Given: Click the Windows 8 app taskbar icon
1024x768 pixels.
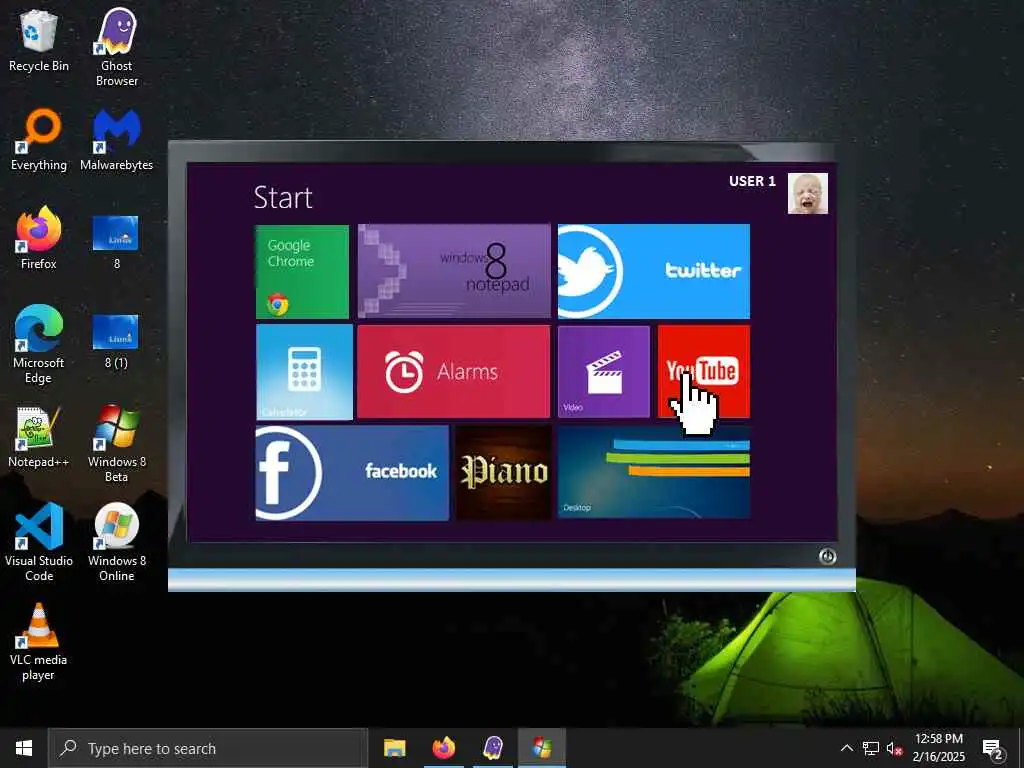Looking at the screenshot, I should coord(542,748).
